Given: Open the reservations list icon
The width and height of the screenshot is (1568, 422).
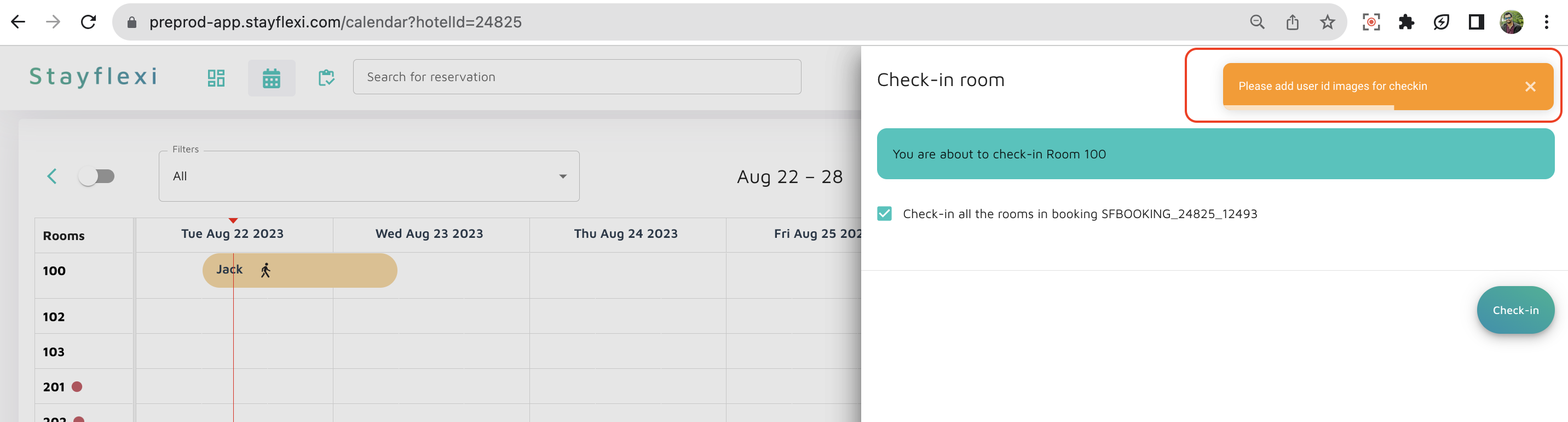Looking at the screenshot, I should (x=326, y=78).
